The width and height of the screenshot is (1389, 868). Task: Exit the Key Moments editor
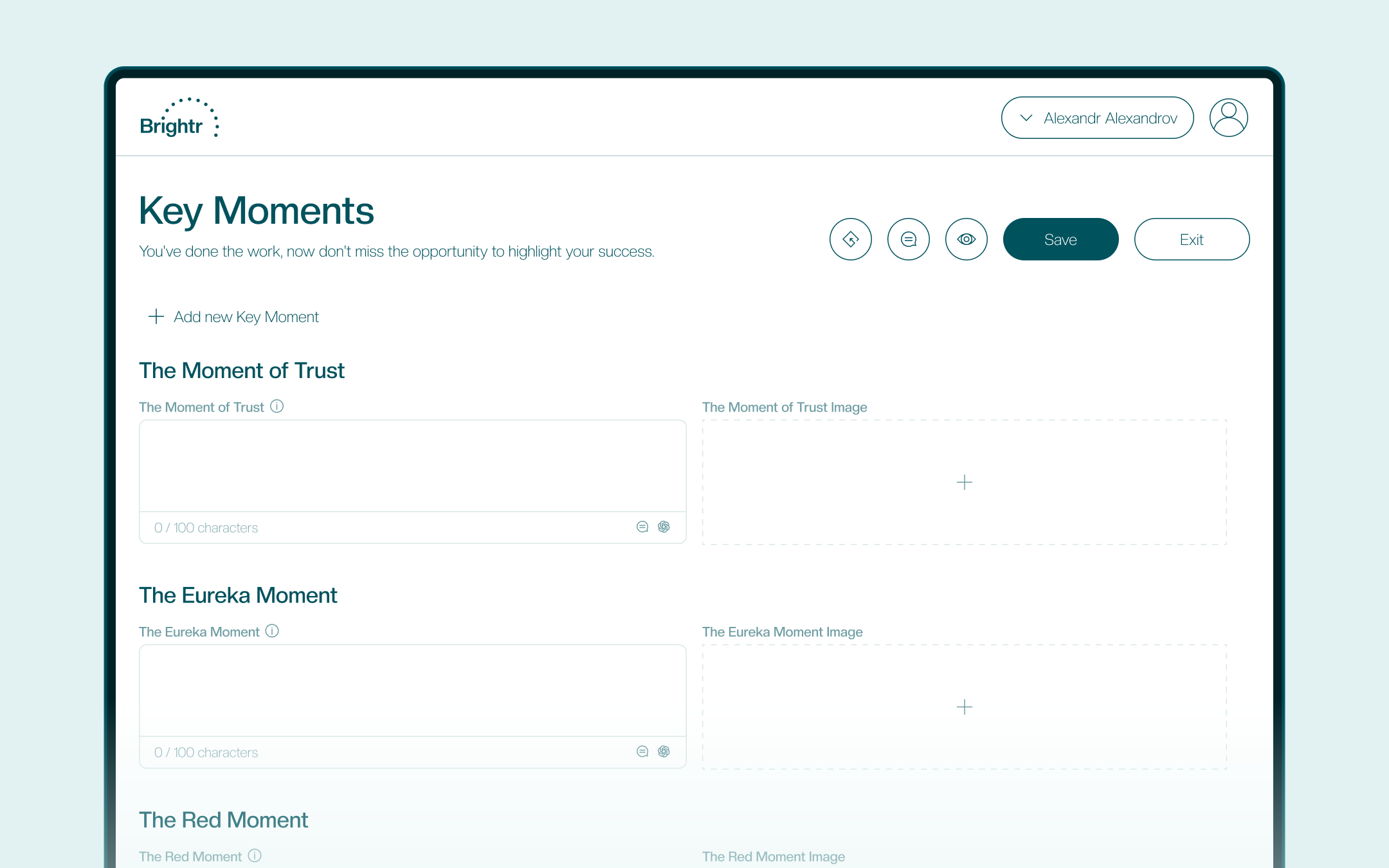point(1191,239)
